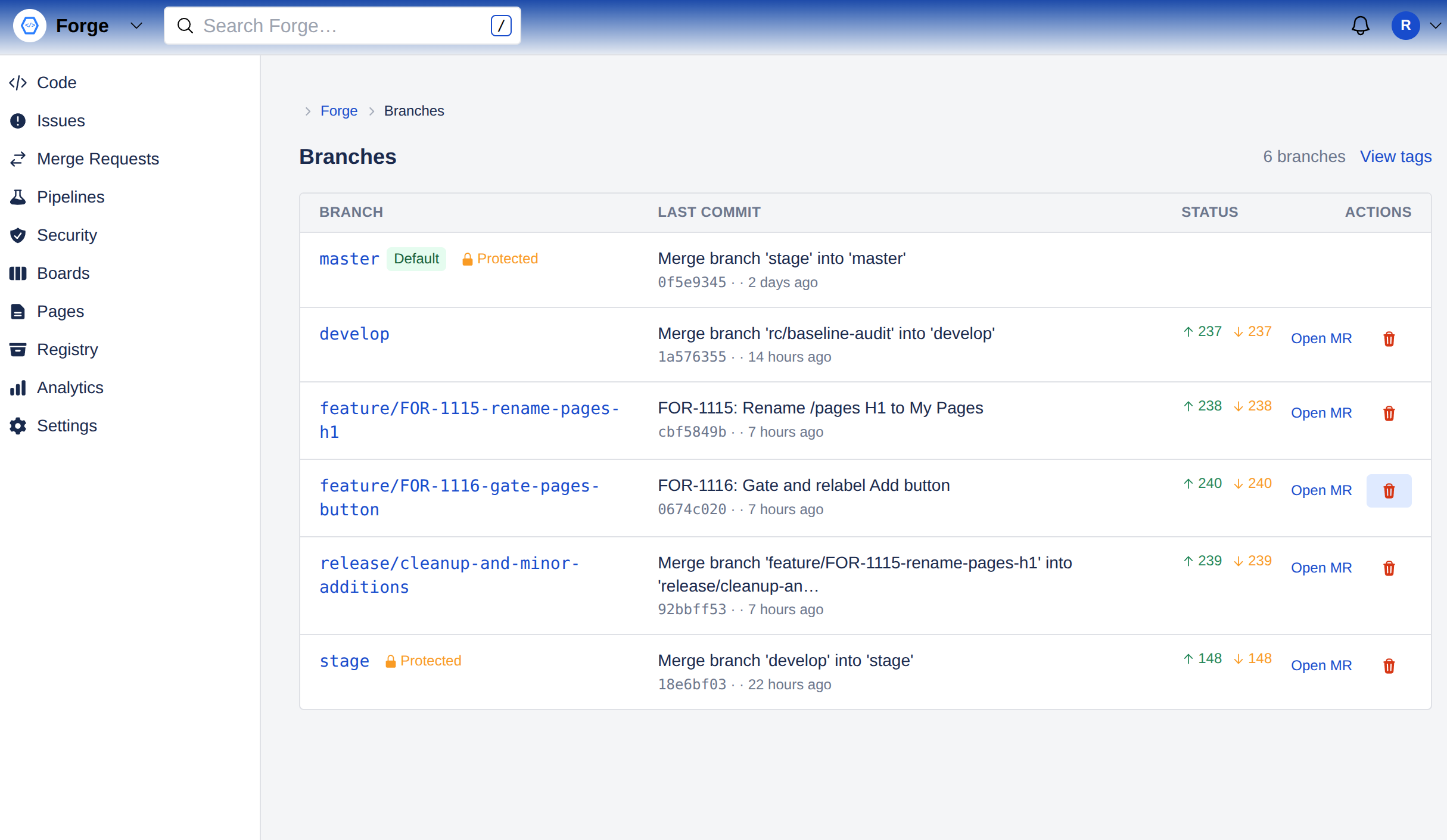Expand the Forge project switcher chevron
This screenshot has width=1447, height=840.
pos(136,26)
